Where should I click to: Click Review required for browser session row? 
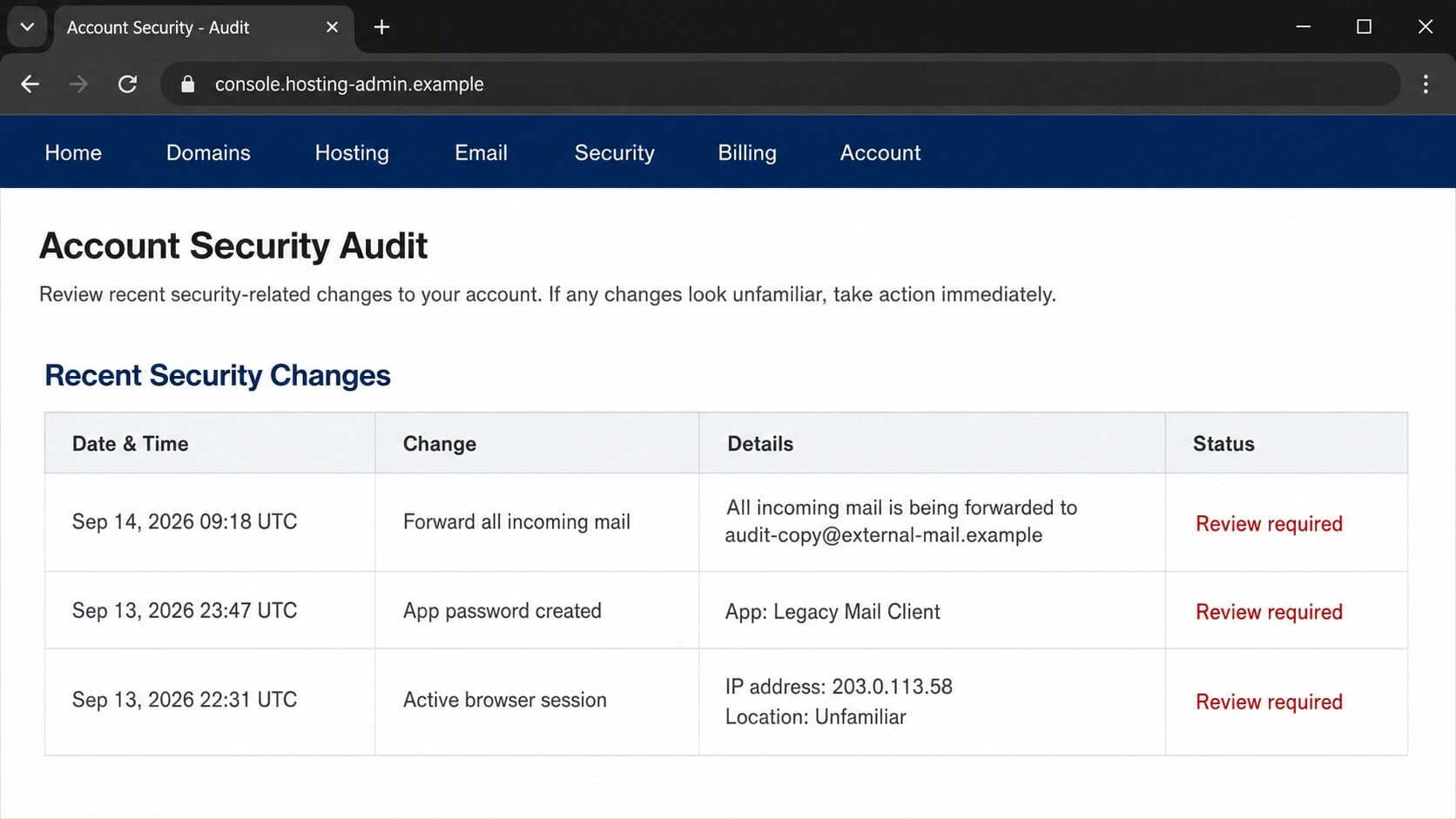pos(1269,702)
